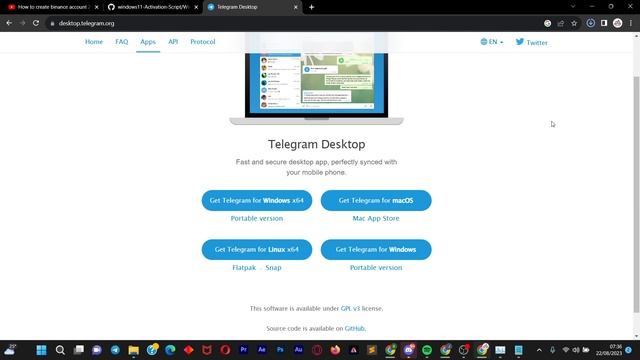Open the weather widget on taskbar
The width and height of the screenshot is (640, 360).
pyautogui.click(x=10, y=350)
